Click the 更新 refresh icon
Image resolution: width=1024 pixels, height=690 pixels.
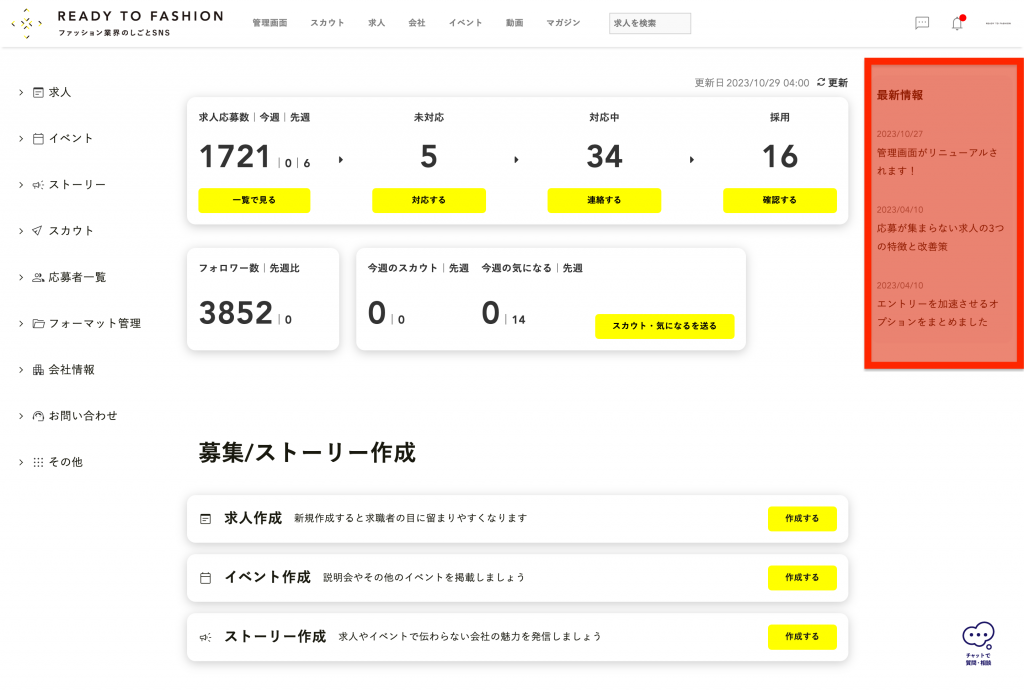pos(821,83)
